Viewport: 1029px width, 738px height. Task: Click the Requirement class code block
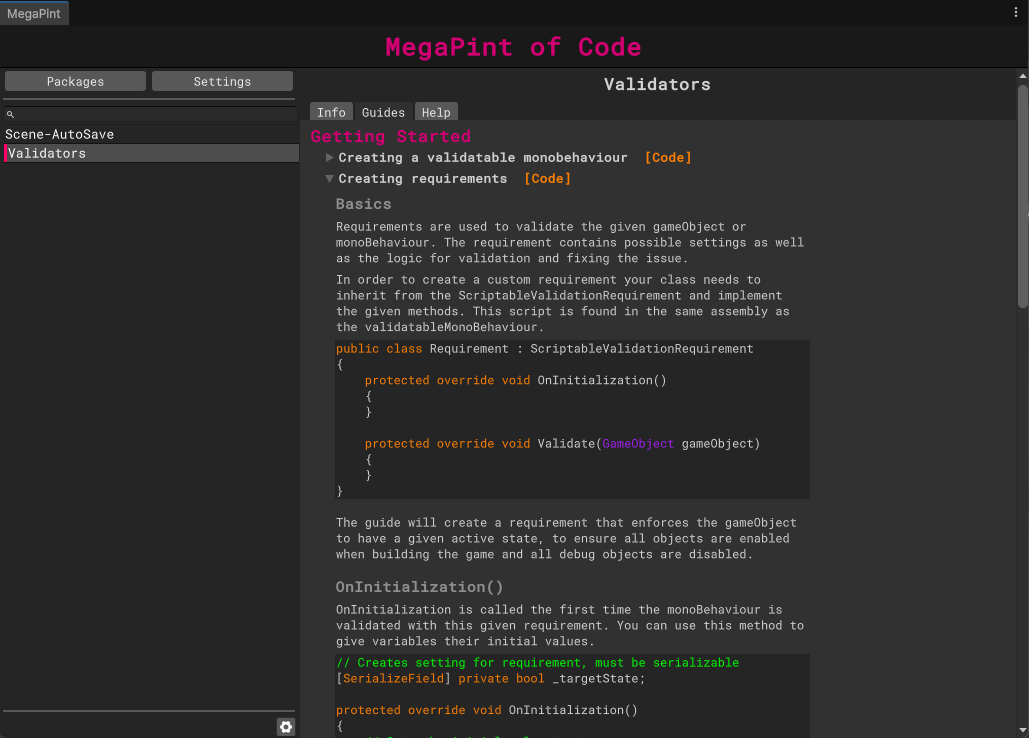pyautogui.click(x=572, y=419)
